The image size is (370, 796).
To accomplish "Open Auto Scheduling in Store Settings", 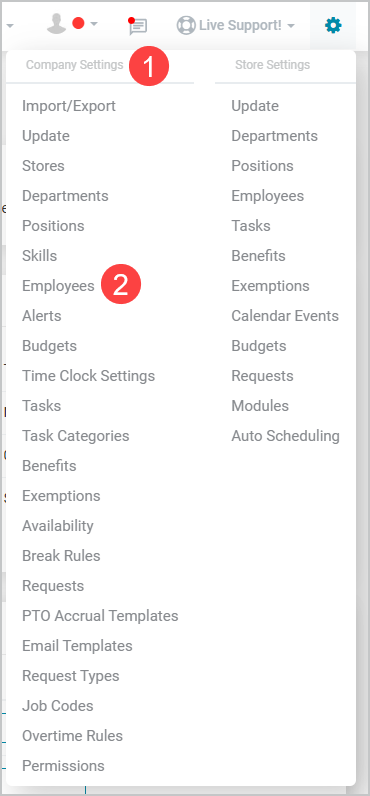I will (285, 436).
